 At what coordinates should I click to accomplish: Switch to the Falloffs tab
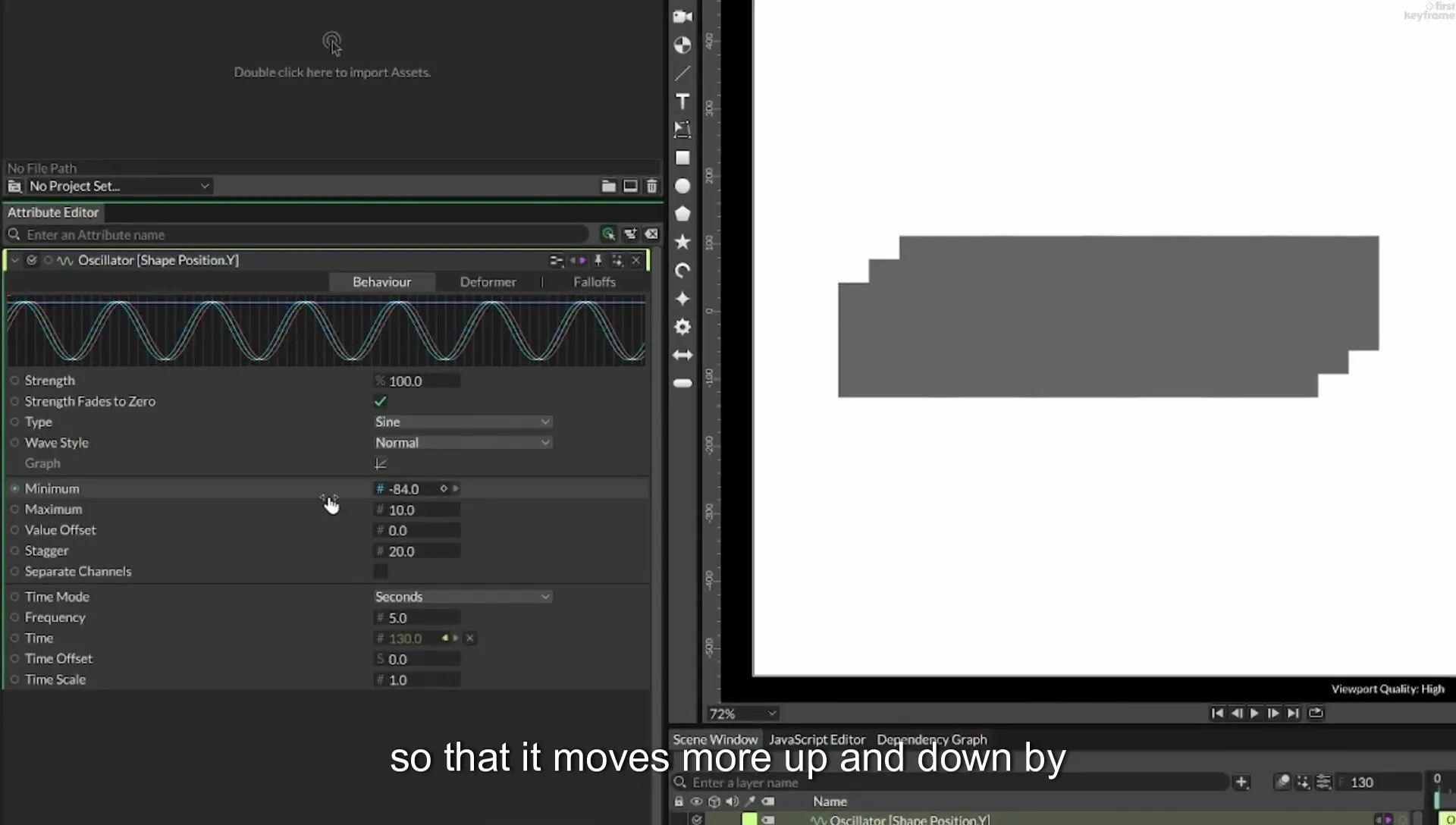click(x=594, y=282)
